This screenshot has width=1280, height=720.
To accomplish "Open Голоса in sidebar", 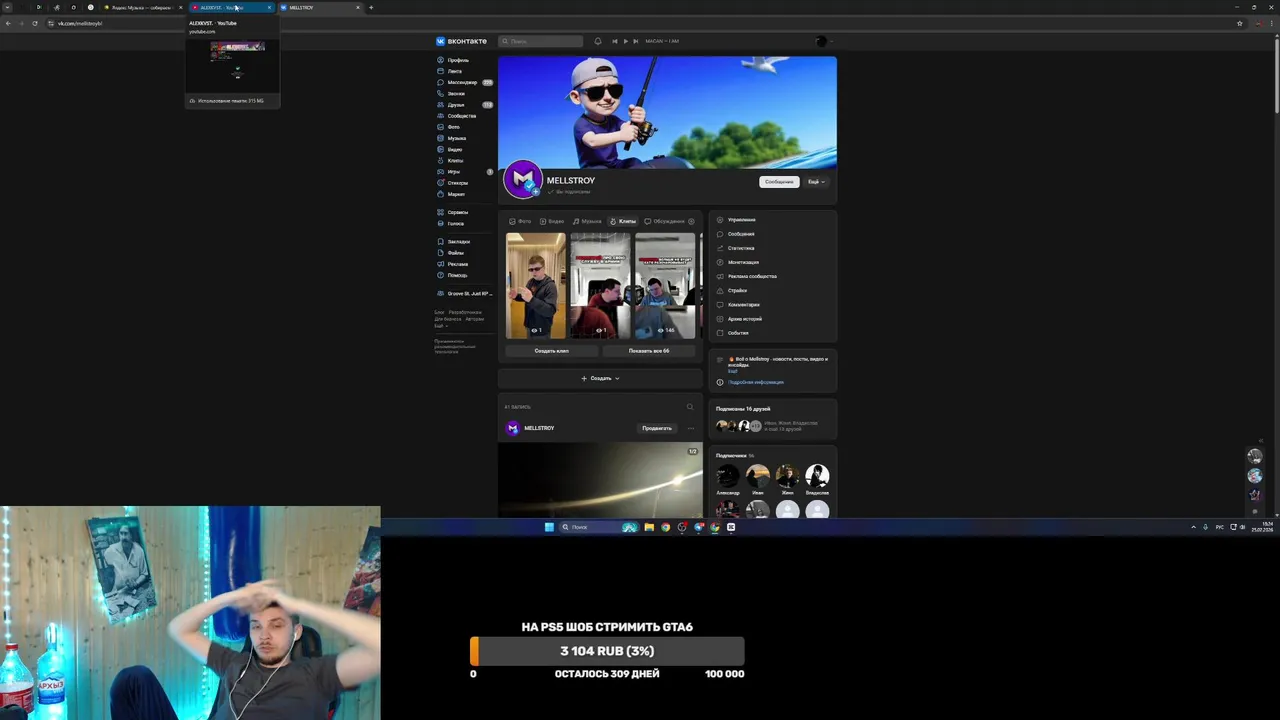I will coord(452,223).
